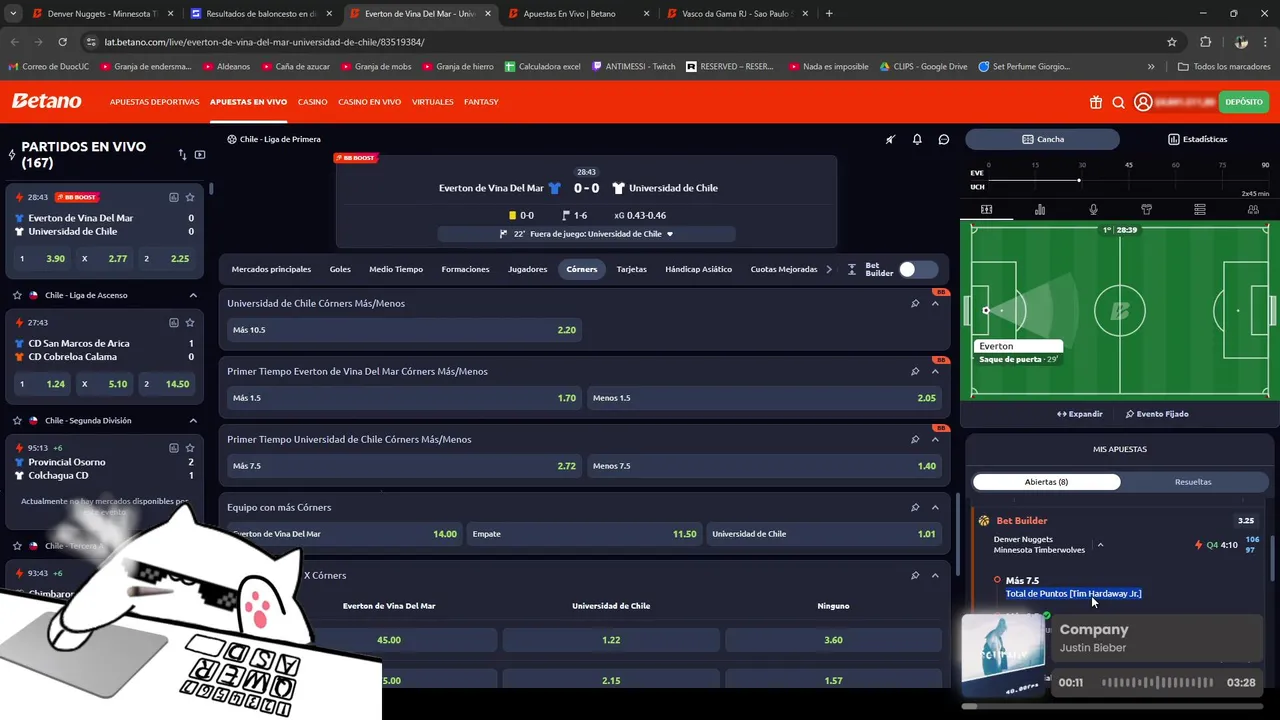Bet on Empate at 11.50

tap(584, 534)
